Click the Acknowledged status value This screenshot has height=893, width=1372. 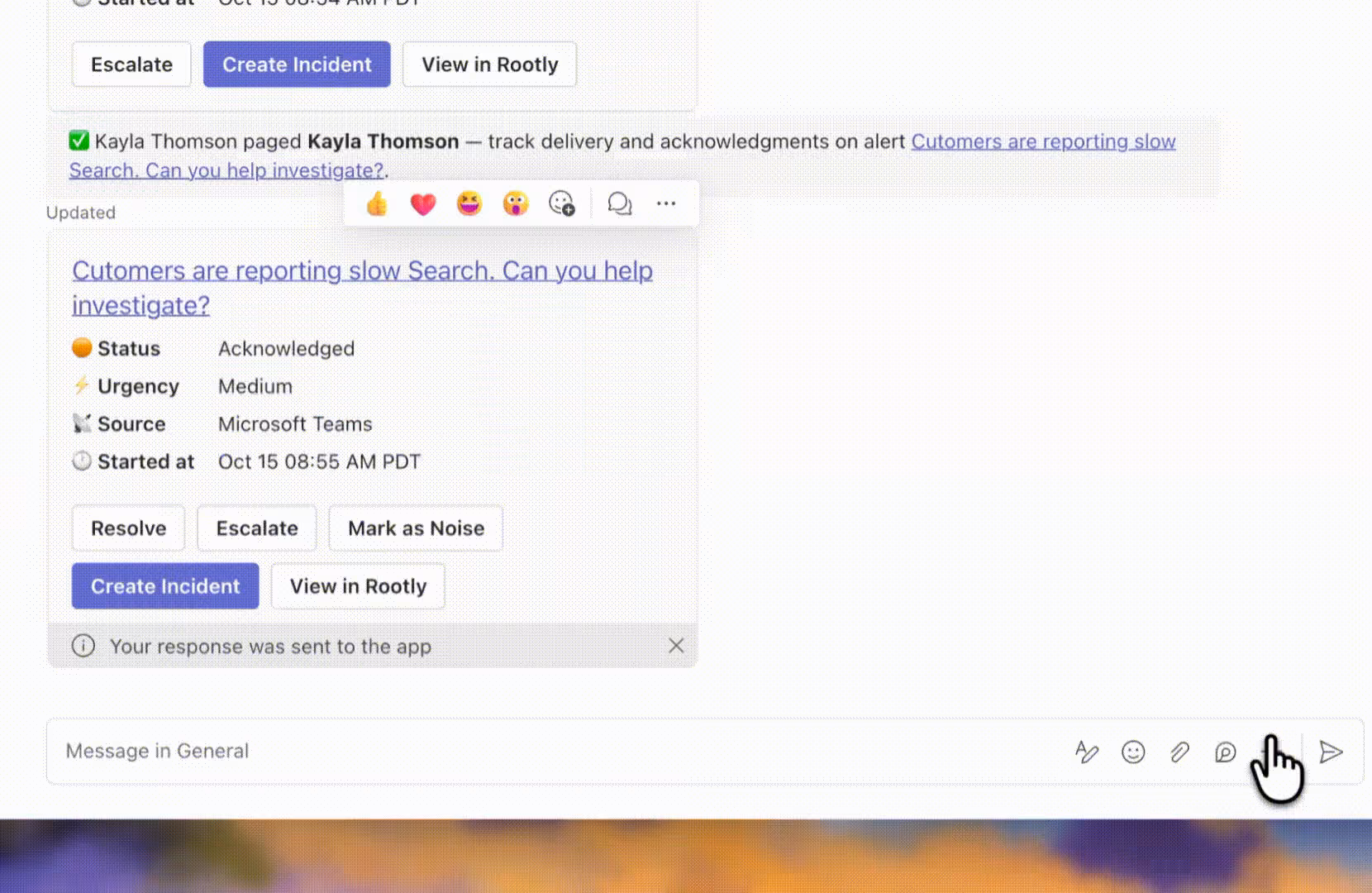[286, 349]
